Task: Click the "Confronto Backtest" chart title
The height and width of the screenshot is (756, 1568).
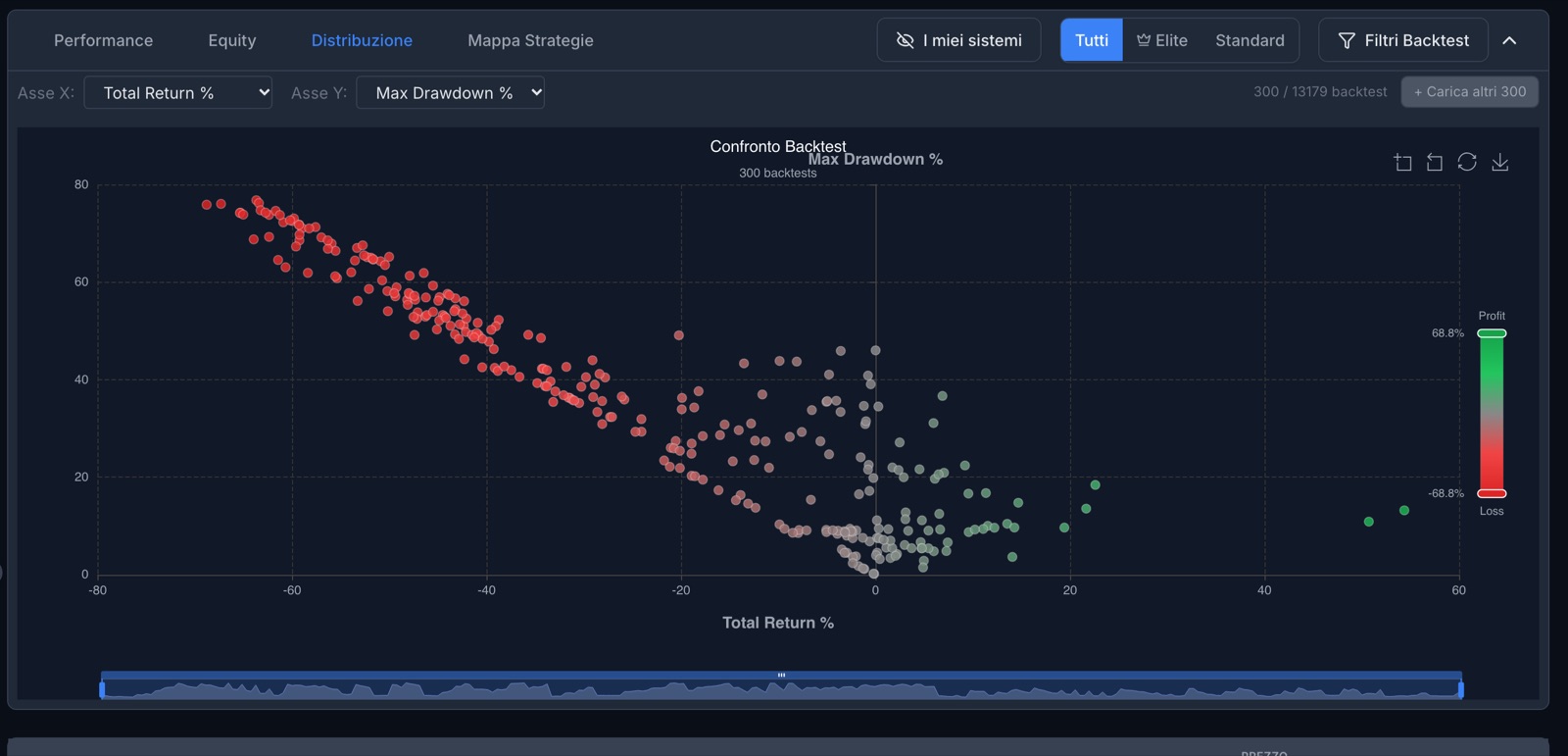Action: click(x=778, y=146)
